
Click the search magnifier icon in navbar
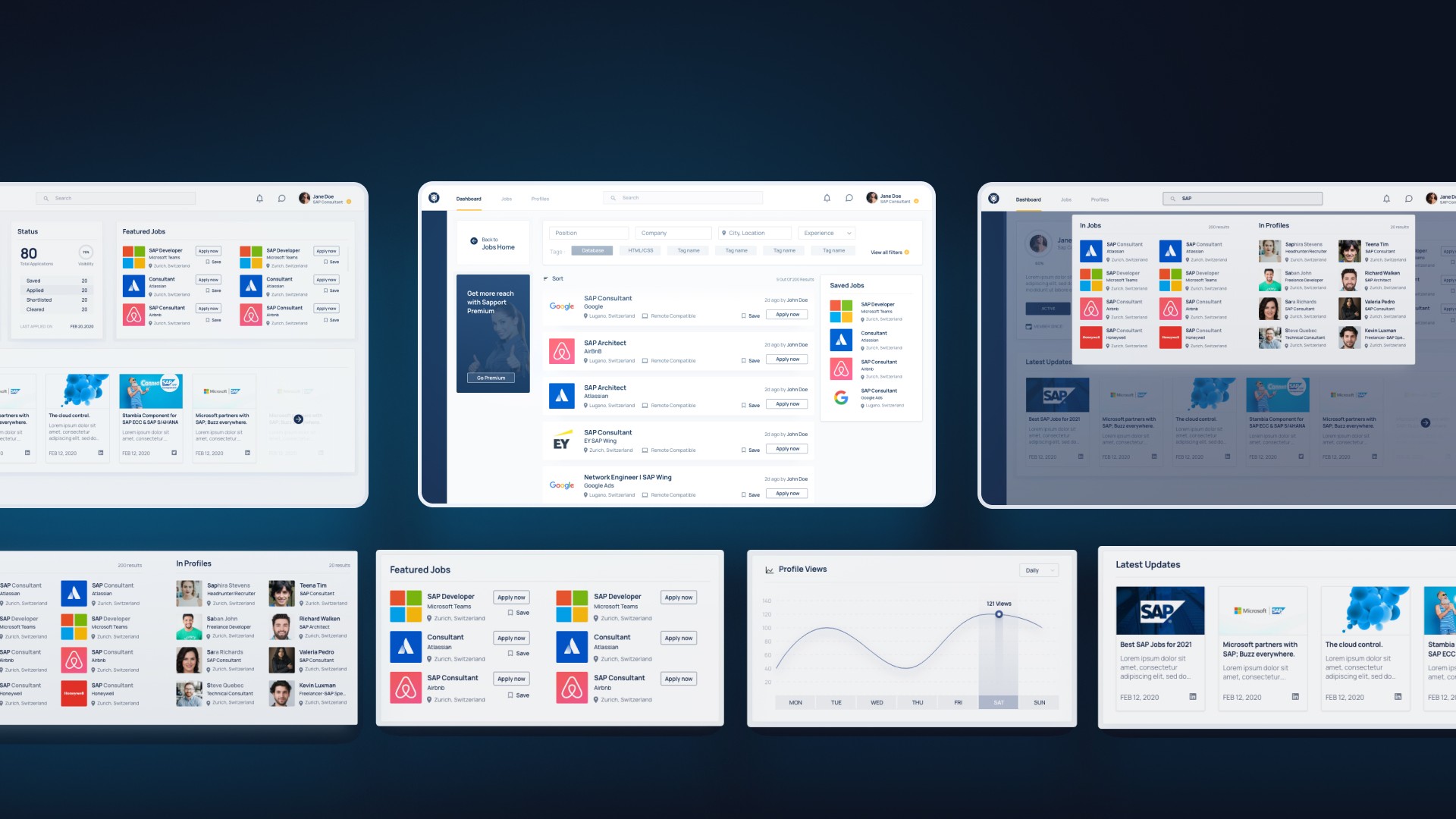(x=613, y=197)
